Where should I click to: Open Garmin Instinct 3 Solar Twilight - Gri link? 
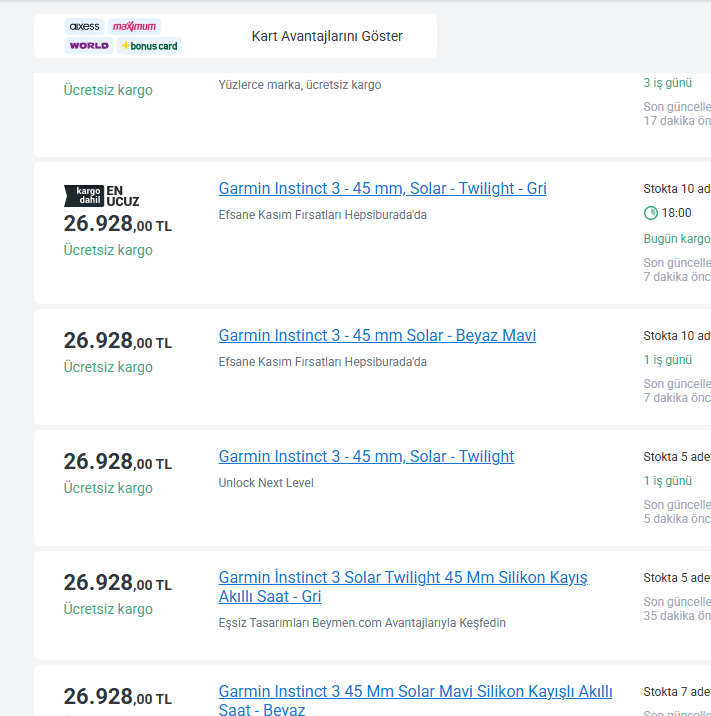[382, 188]
